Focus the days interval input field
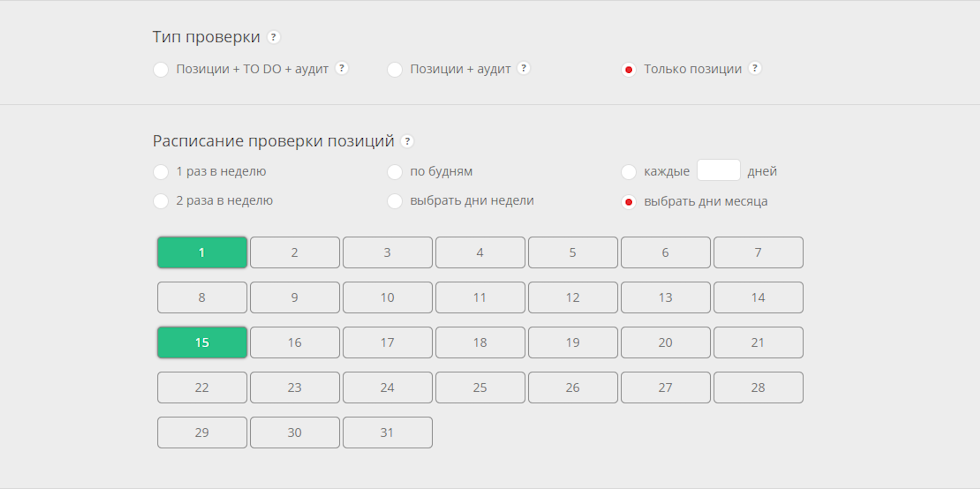Screen dimensions: 980x489 click(719, 171)
